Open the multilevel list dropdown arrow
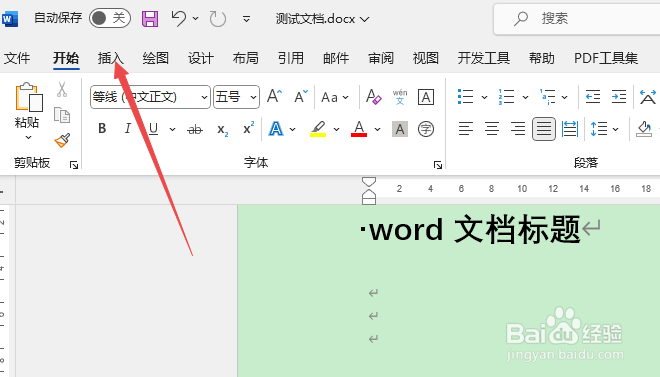660x377 pixels. point(564,97)
